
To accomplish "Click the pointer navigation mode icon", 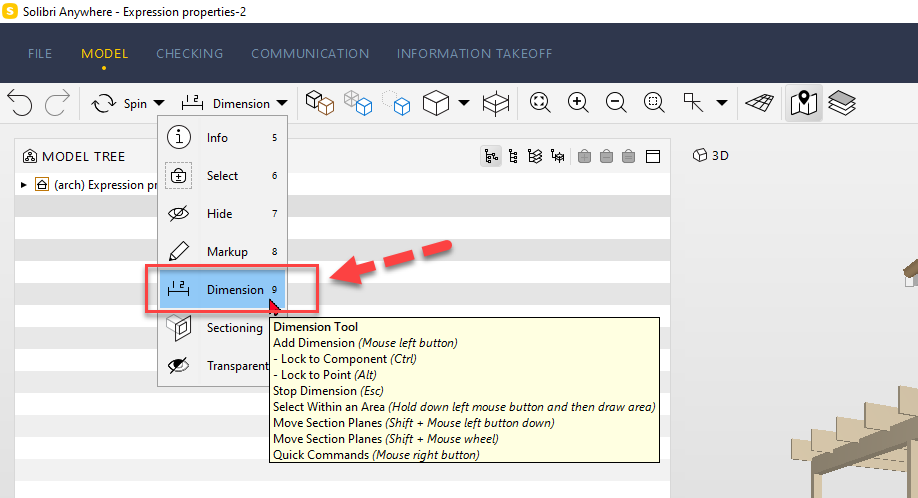I will (x=693, y=103).
